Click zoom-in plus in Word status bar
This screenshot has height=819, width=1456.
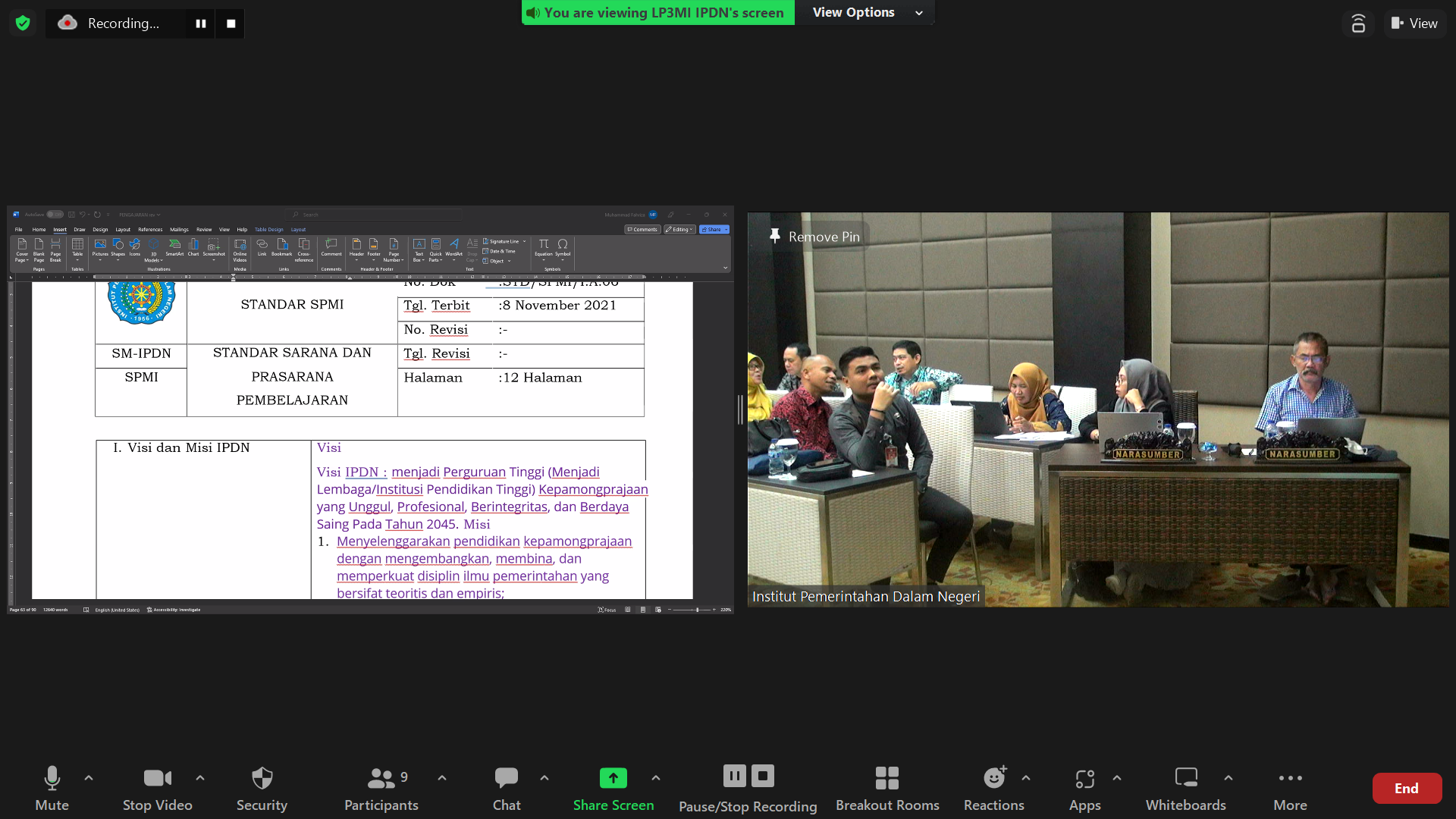(714, 610)
